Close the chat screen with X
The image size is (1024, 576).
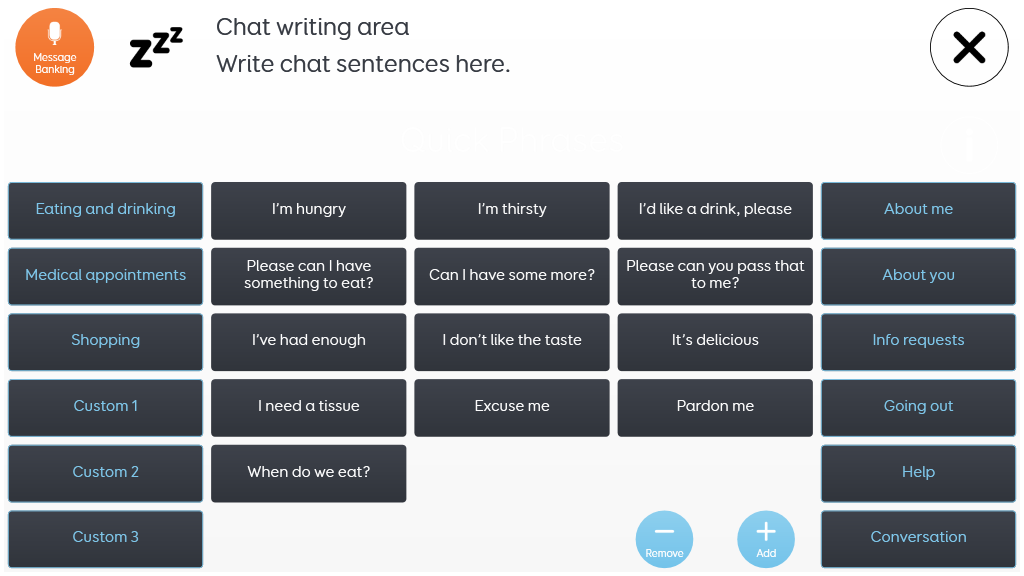tap(968, 47)
